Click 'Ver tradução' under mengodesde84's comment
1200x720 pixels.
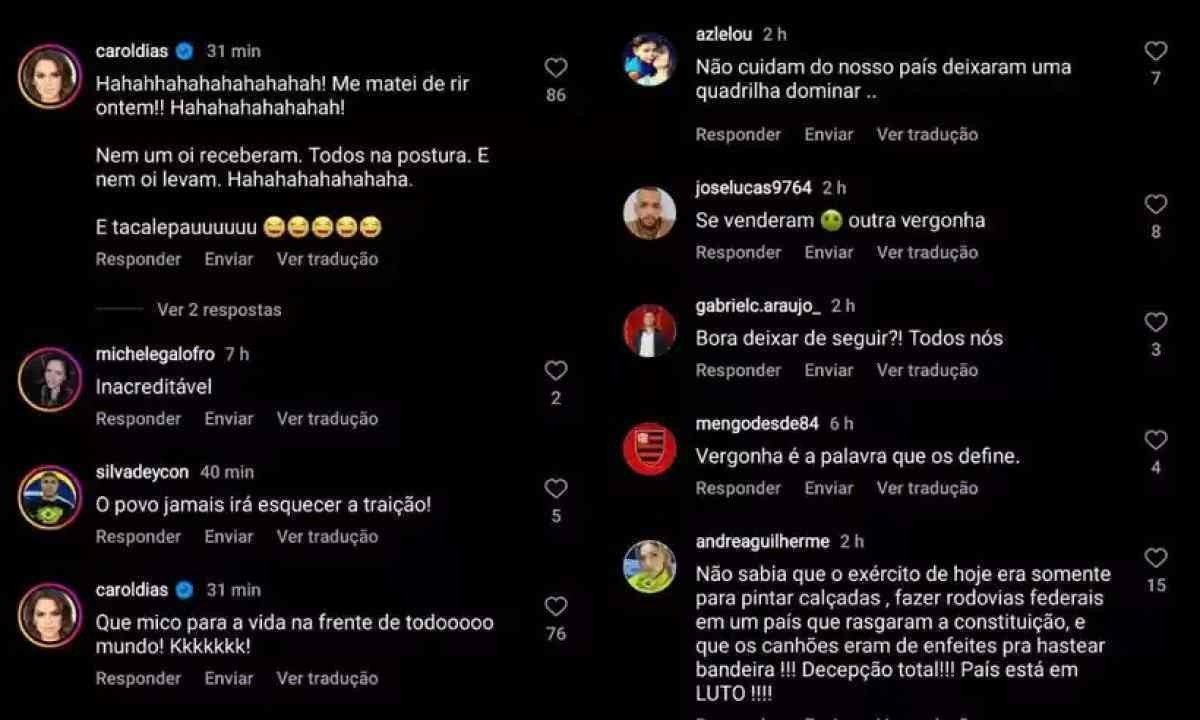click(927, 488)
